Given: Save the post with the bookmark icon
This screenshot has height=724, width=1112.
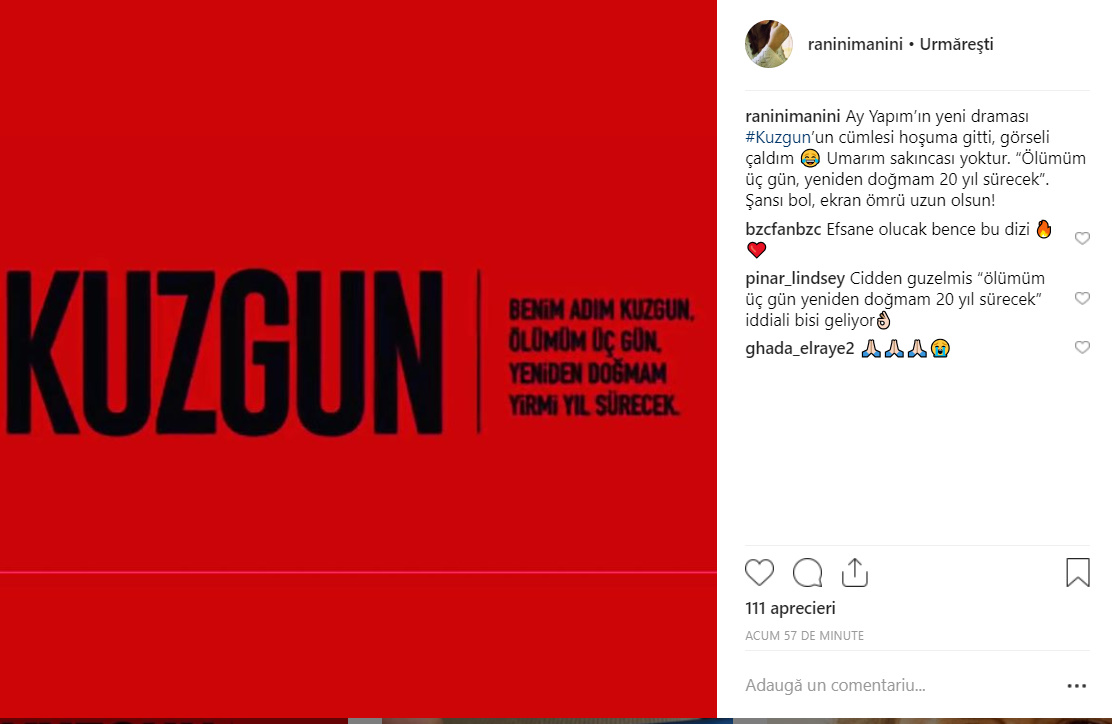Looking at the screenshot, I should tap(1077, 572).
